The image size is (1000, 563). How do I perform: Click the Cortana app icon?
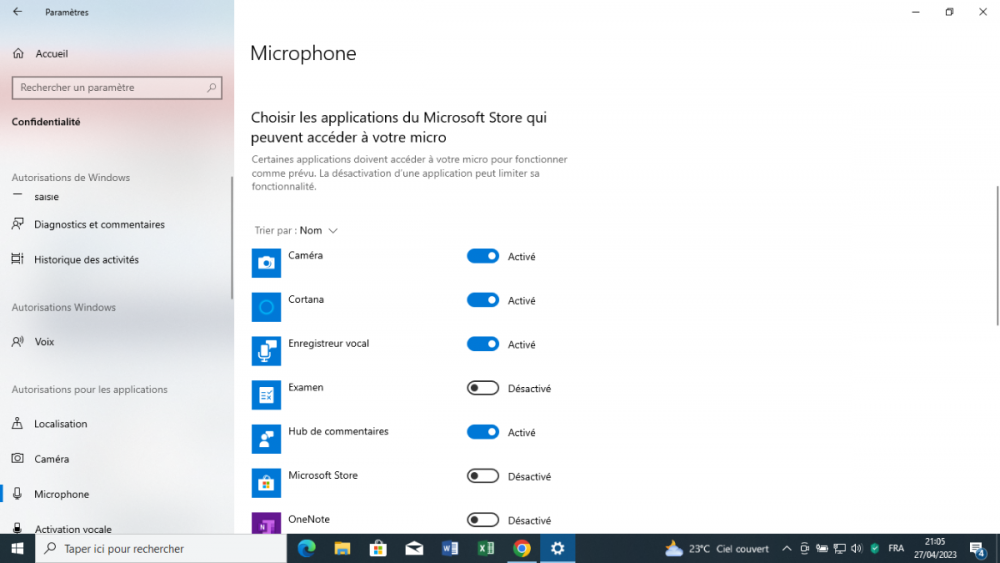point(266,307)
